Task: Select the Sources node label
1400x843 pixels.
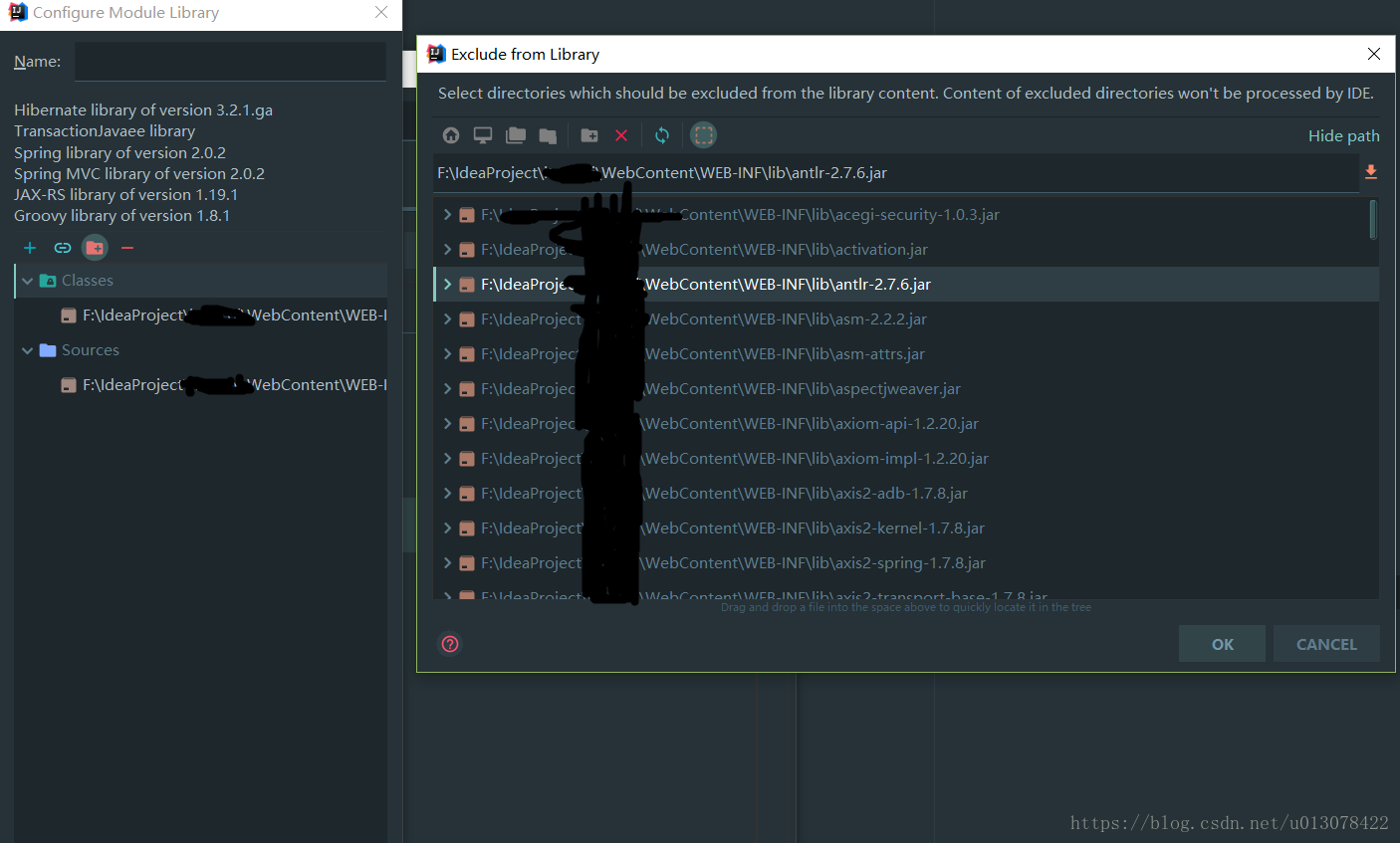Action: [91, 350]
